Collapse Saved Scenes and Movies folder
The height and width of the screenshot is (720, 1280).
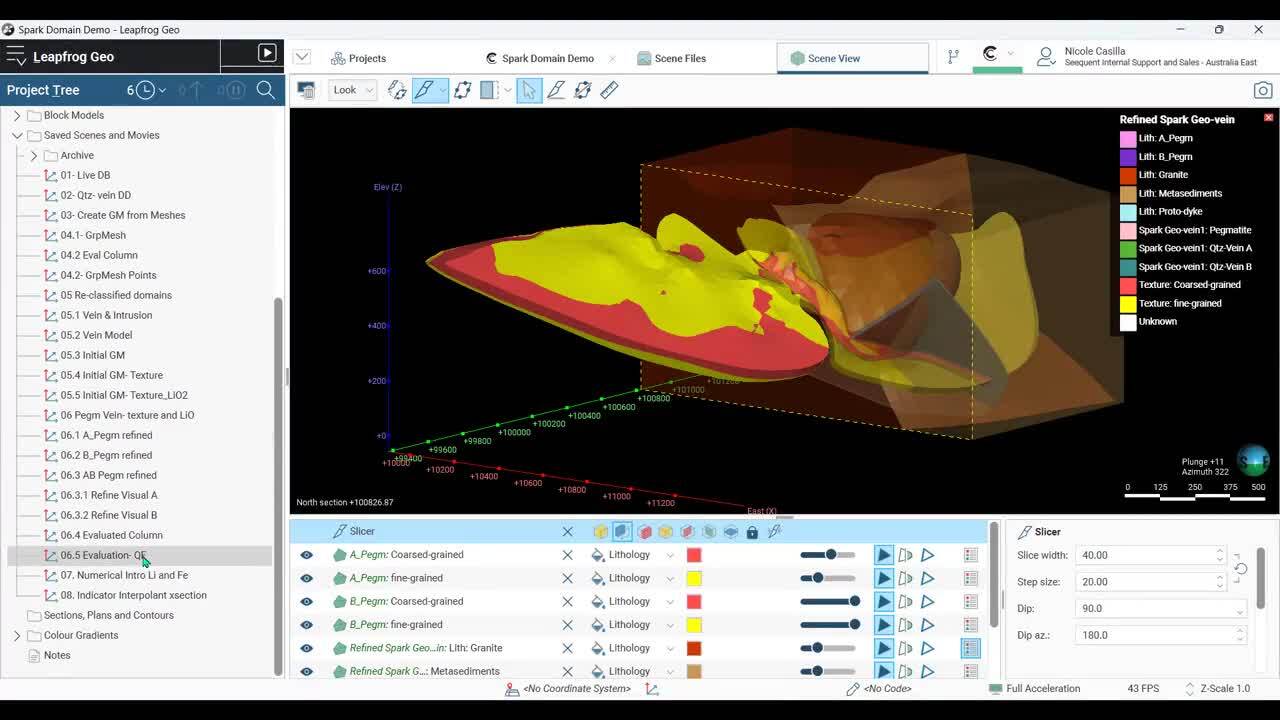pos(16,135)
